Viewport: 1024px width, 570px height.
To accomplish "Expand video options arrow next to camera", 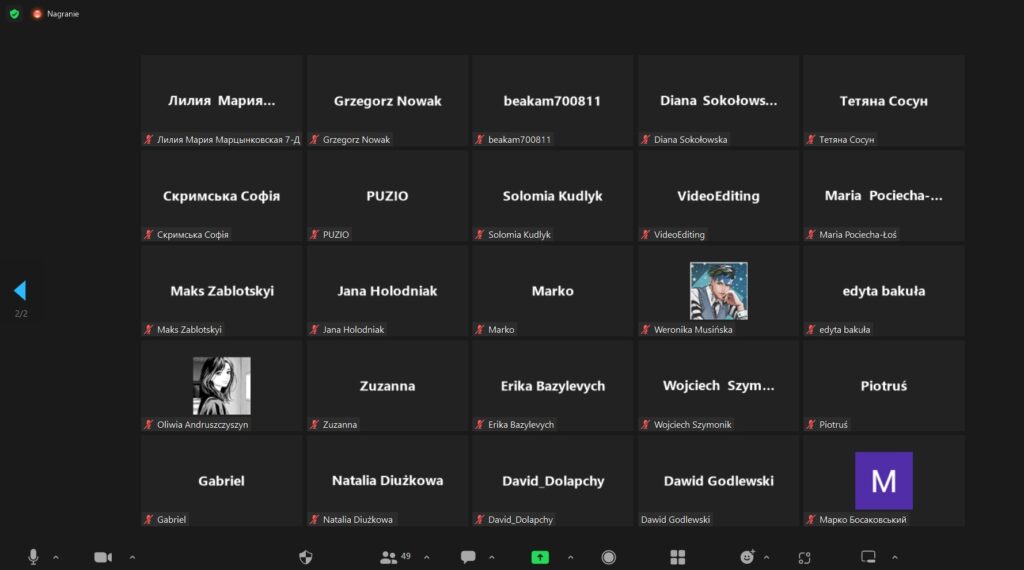I will point(132,557).
